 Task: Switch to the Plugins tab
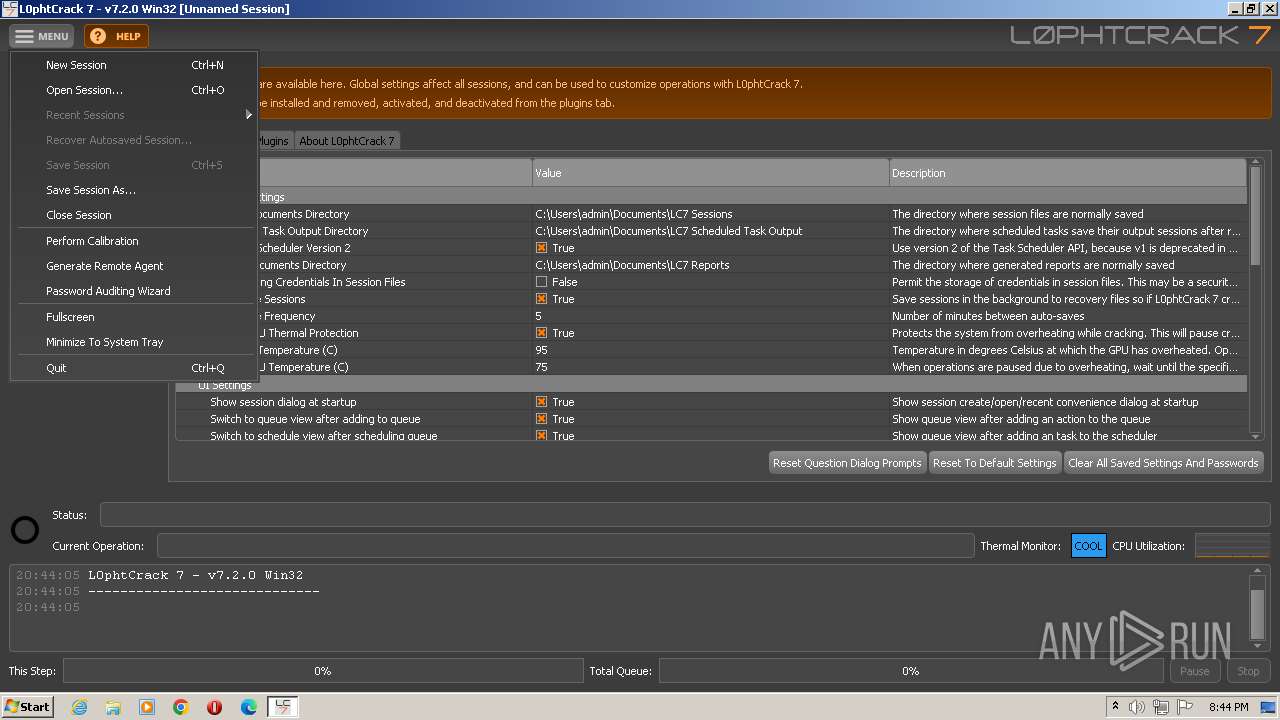pyautogui.click(x=273, y=141)
